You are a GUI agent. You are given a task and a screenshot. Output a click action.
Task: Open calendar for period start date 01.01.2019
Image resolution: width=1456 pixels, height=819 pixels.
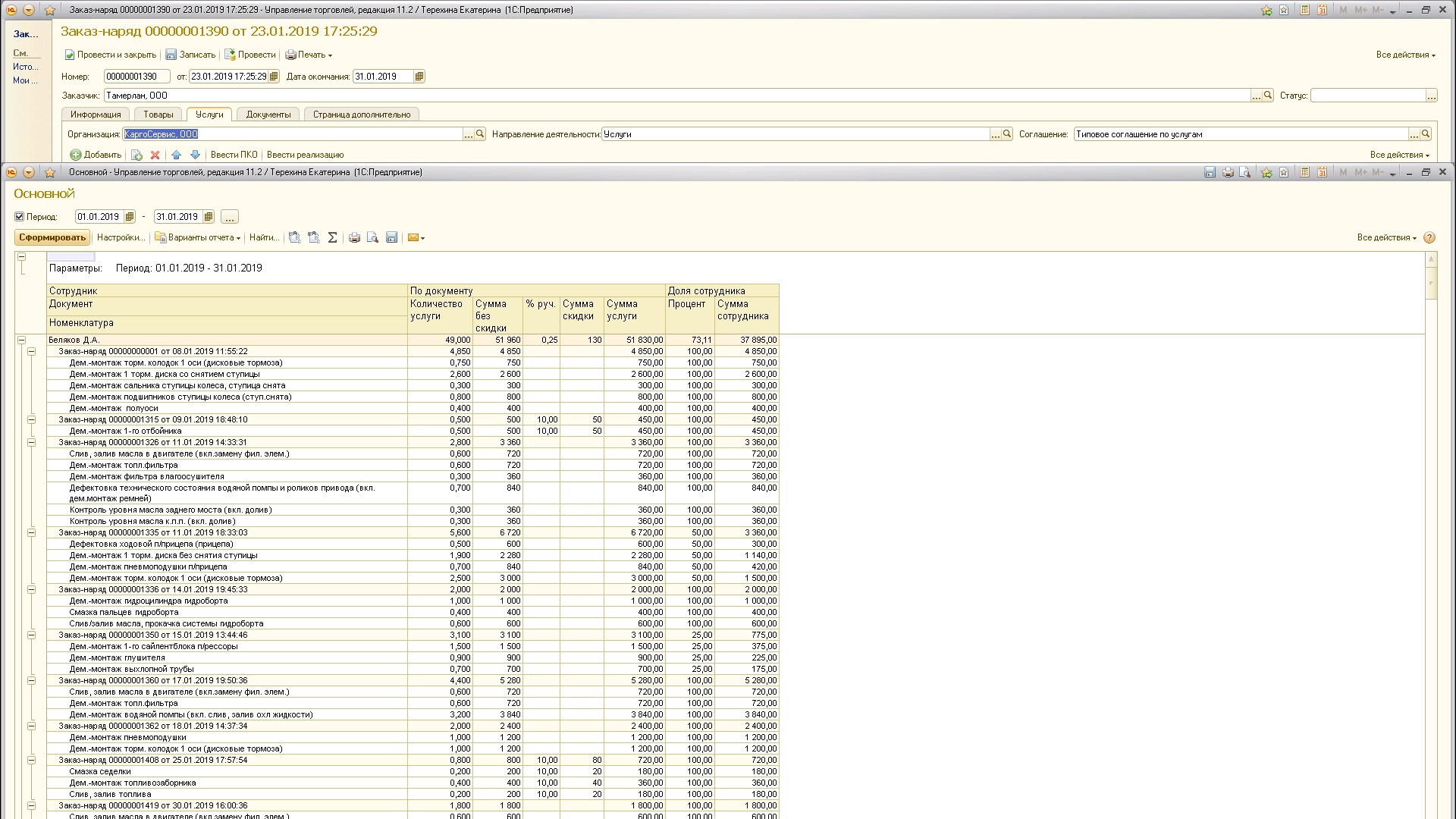point(130,217)
